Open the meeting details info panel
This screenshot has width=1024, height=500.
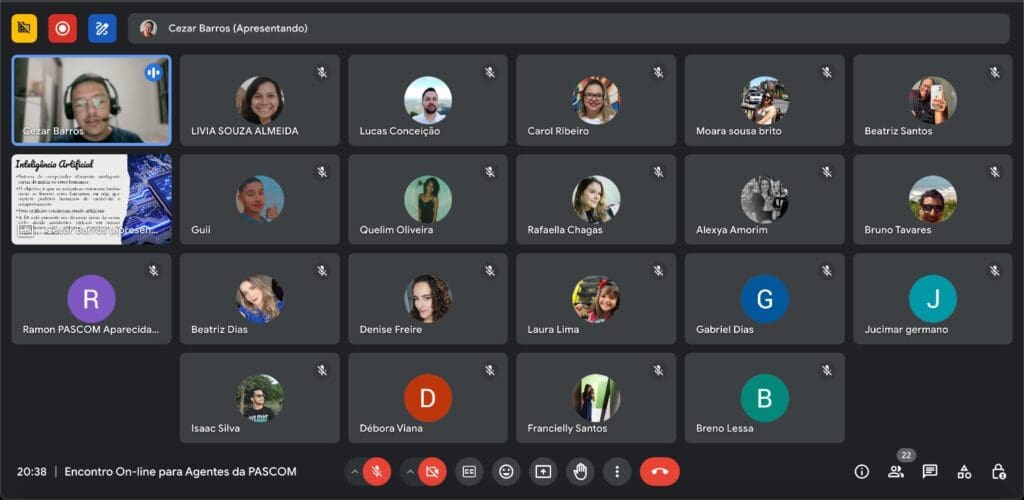click(861, 471)
